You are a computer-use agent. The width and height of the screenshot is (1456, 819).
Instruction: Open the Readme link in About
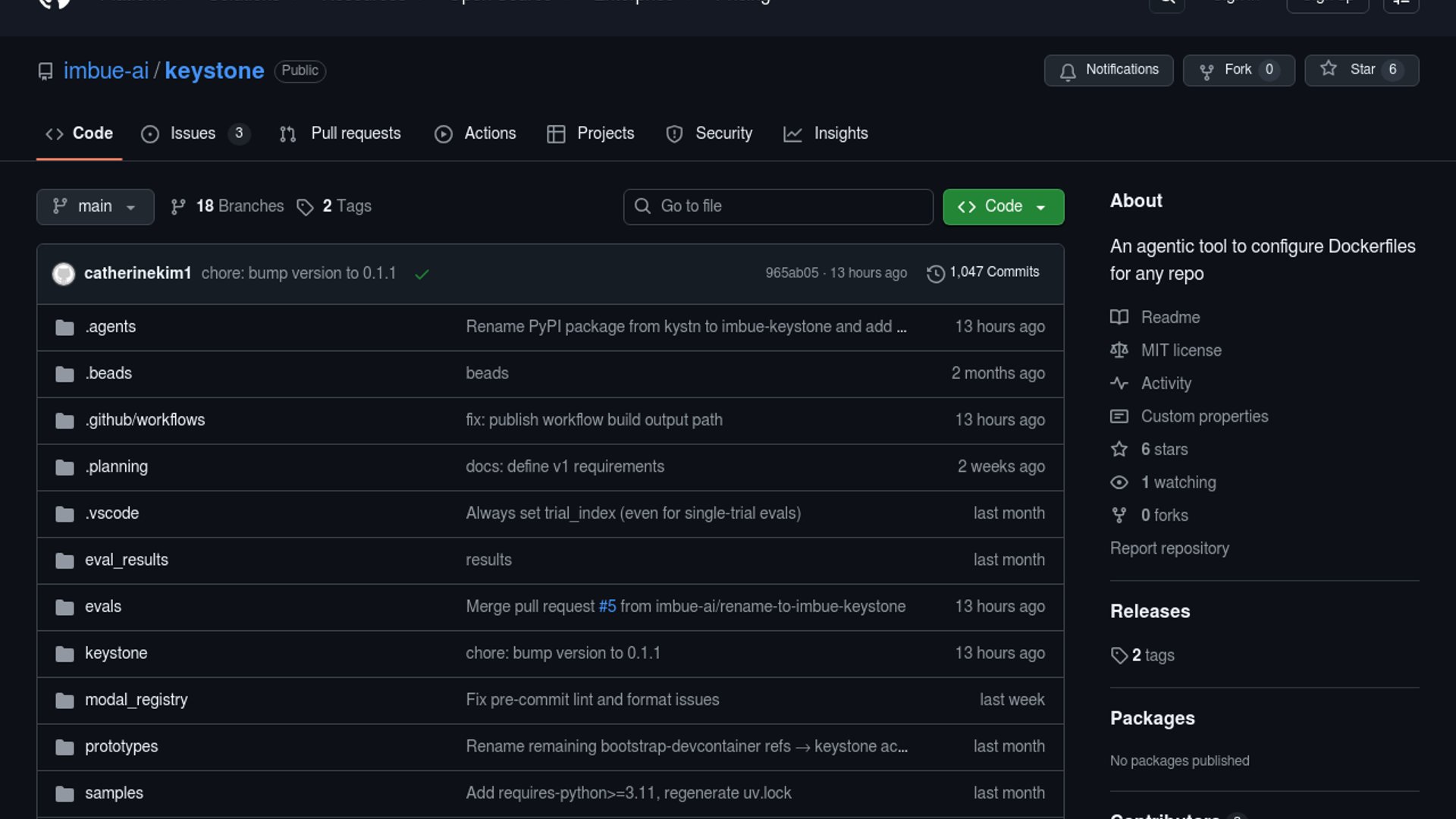(x=1170, y=317)
